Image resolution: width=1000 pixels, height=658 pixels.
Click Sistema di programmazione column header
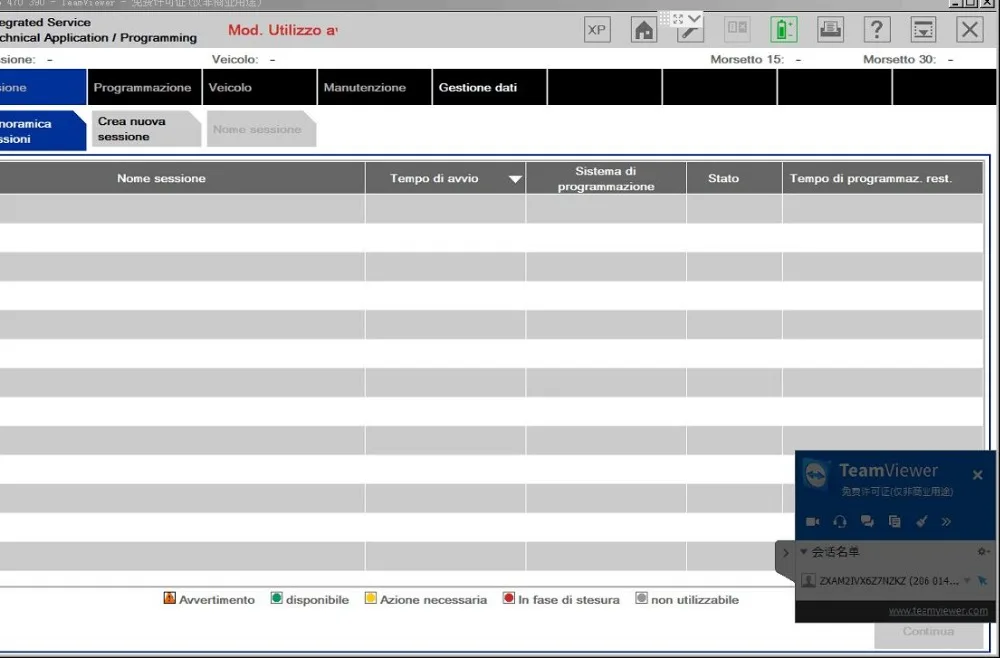606,178
